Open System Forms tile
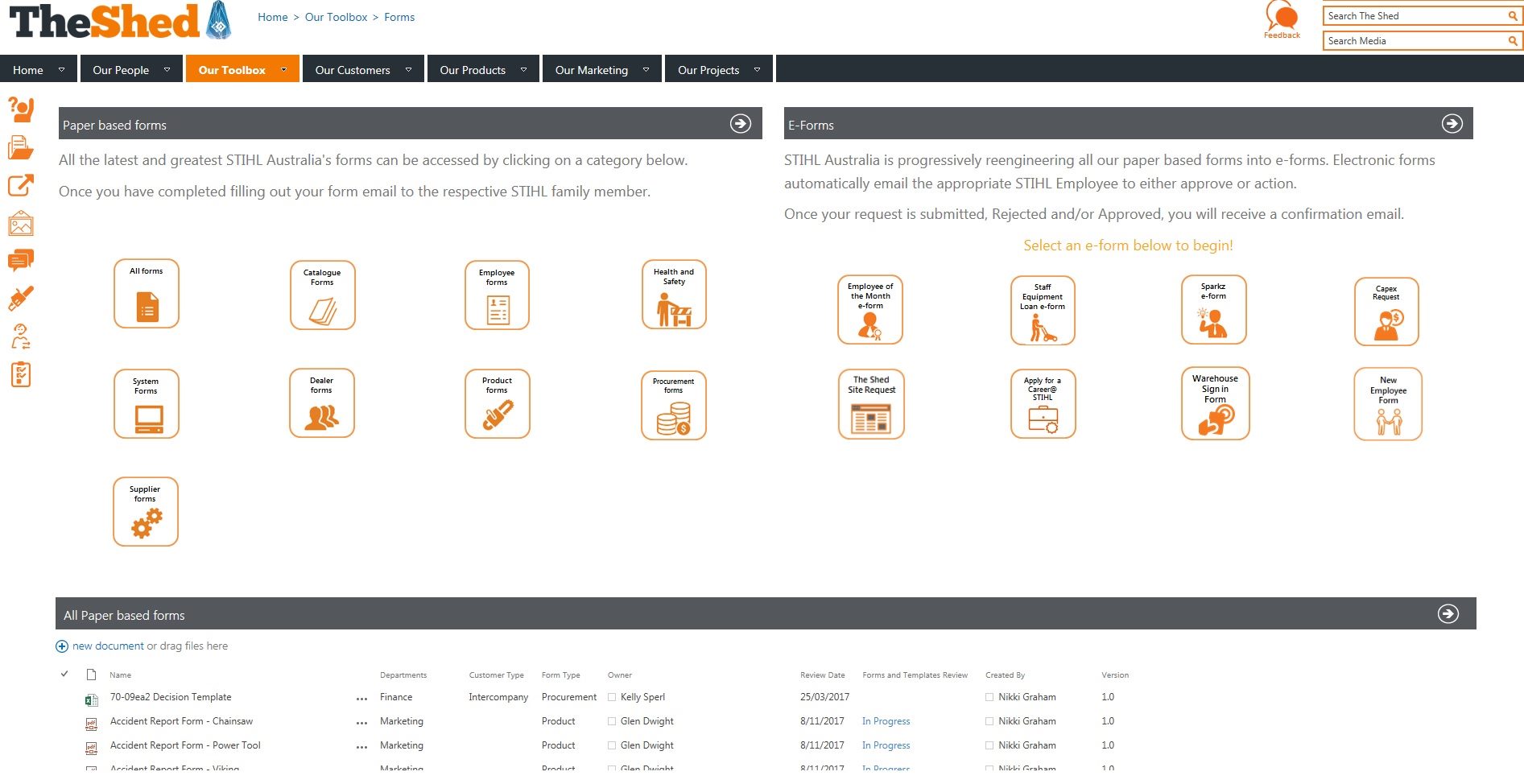This screenshot has height=784, width=1524. (x=146, y=403)
